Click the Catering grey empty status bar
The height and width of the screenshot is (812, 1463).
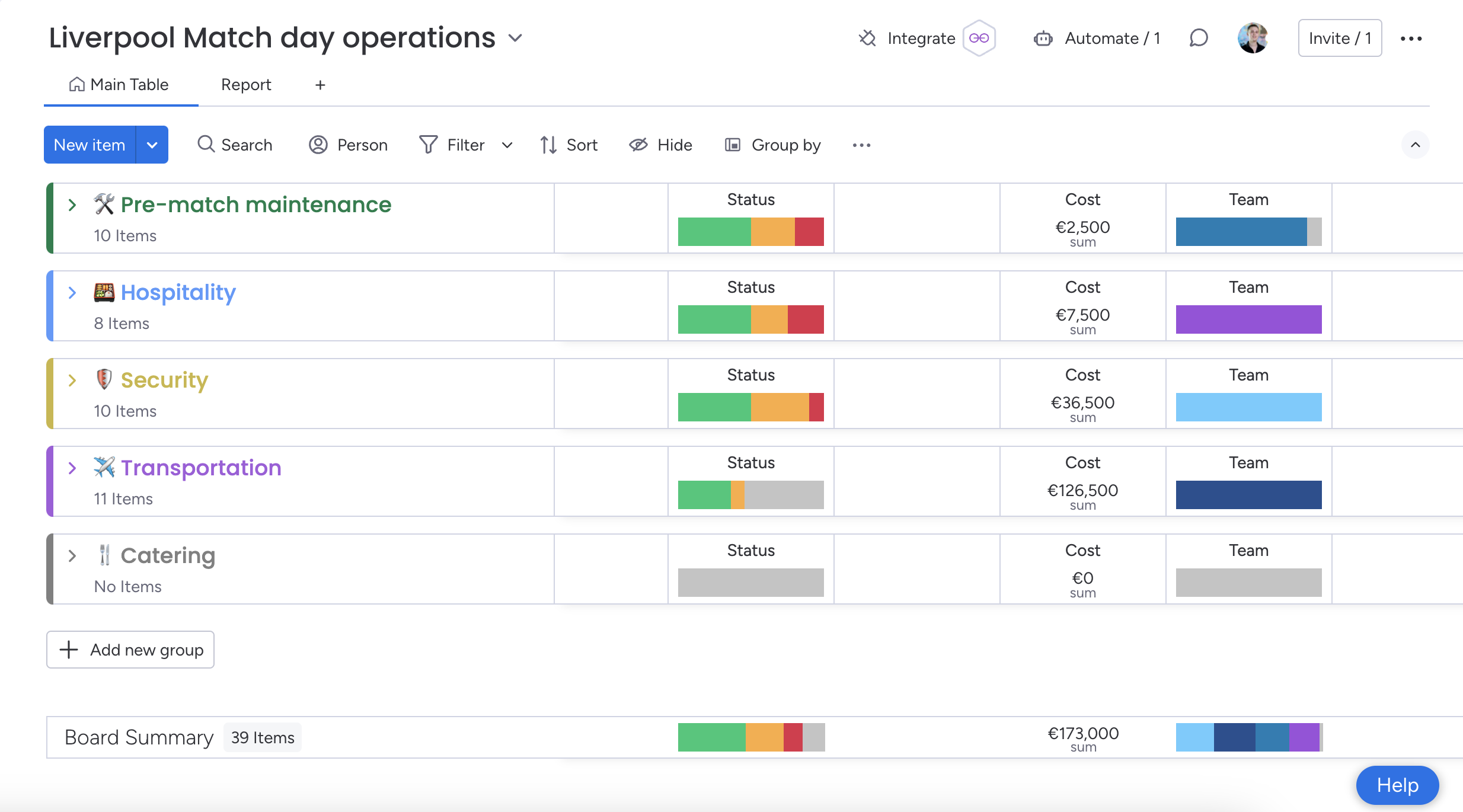coord(750,583)
